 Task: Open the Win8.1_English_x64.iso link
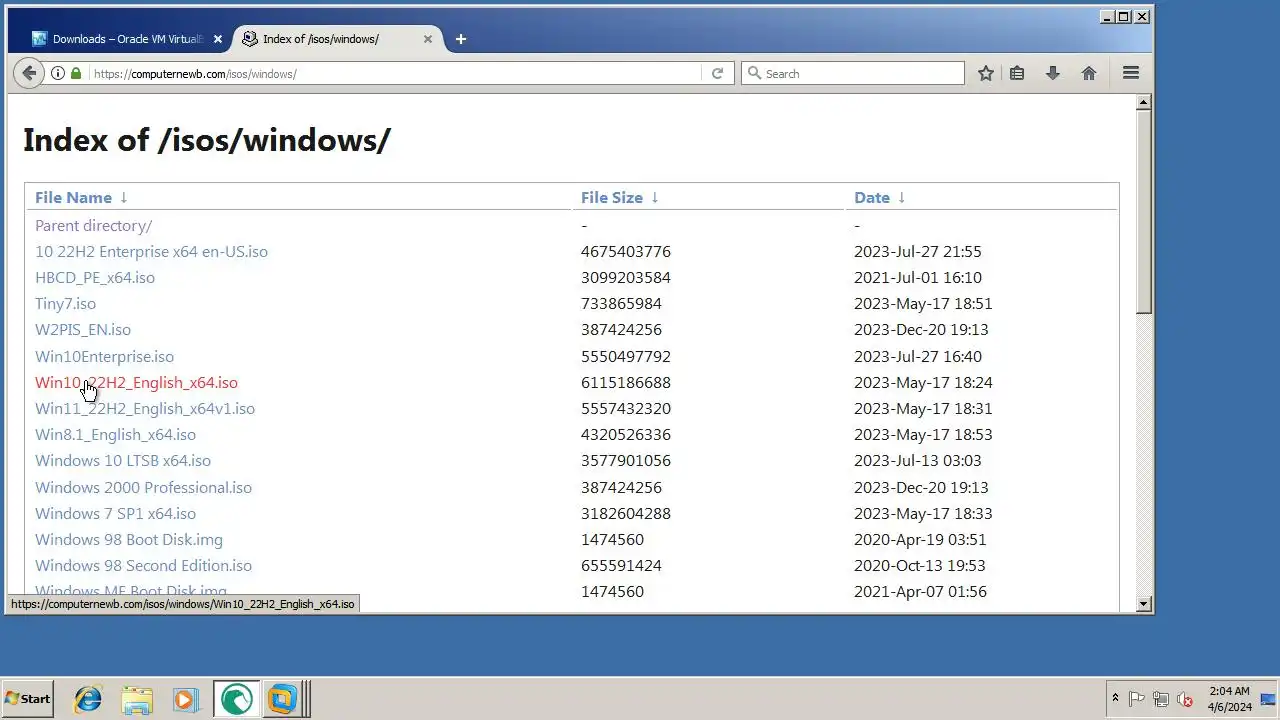115,435
